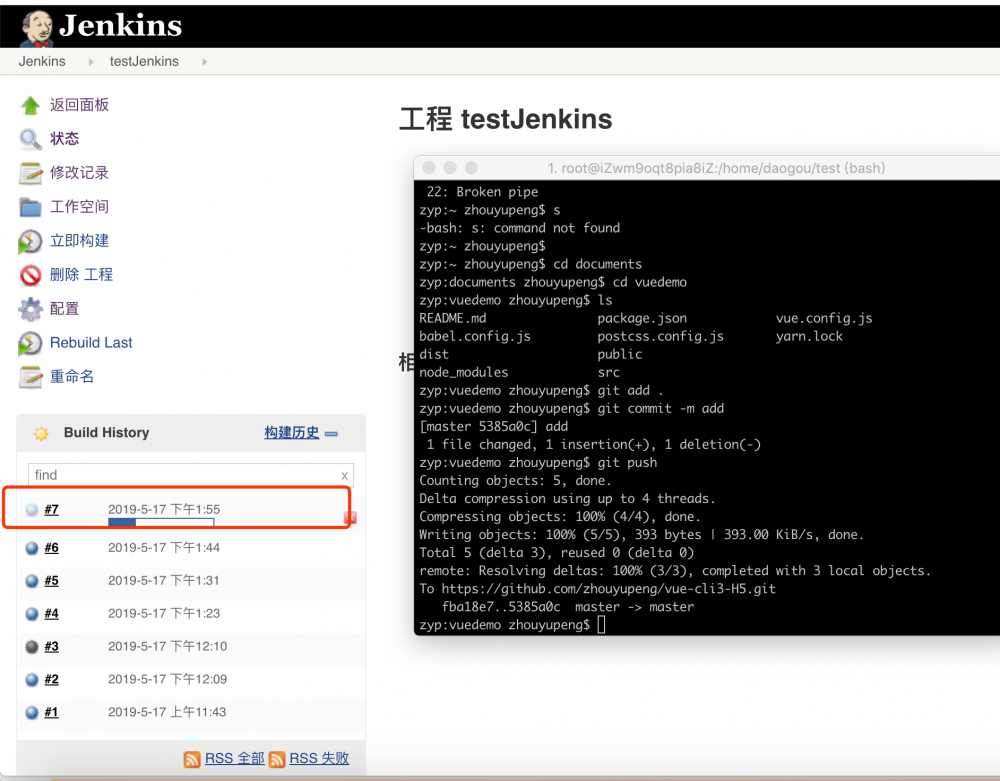Click the RSS 全部 feed icon
The width and height of the screenshot is (1000, 781).
[x=192, y=759]
